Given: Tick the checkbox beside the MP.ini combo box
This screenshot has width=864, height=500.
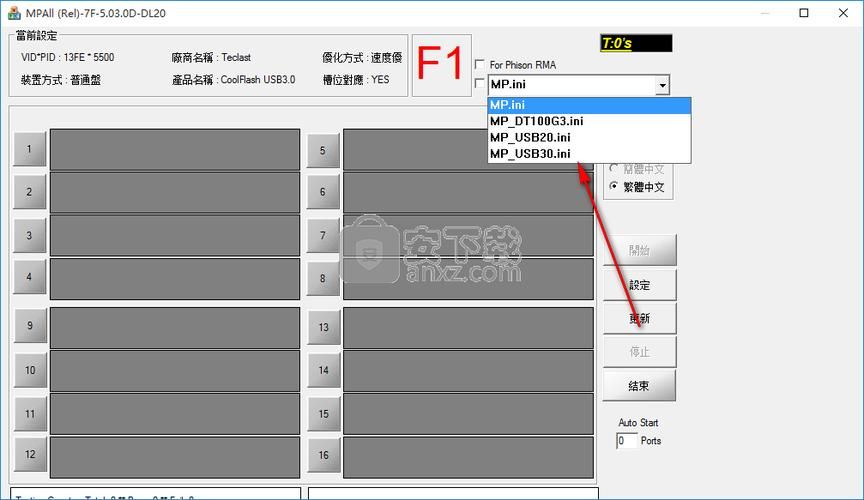Looking at the screenshot, I should tap(480, 83).
